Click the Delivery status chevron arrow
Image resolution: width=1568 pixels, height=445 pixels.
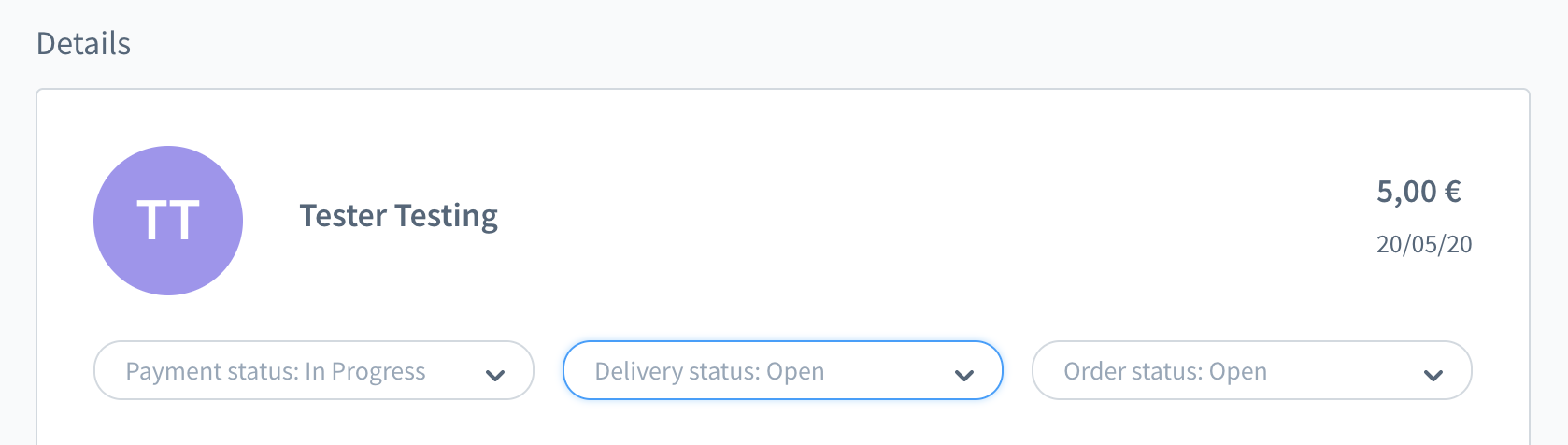click(x=964, y=375)
